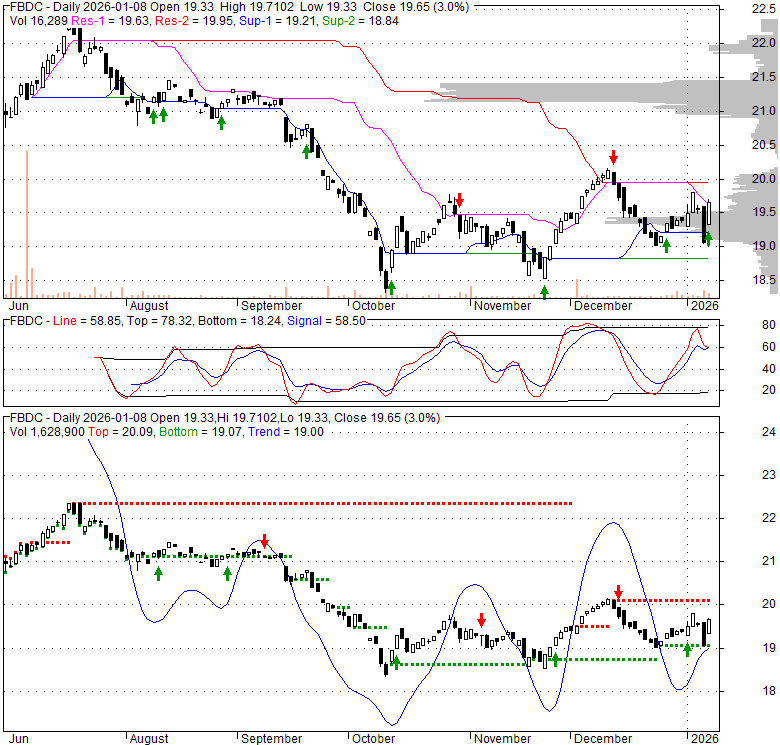Click the 22.5 price axis label
Screen dimensions: 780x745
764,9
